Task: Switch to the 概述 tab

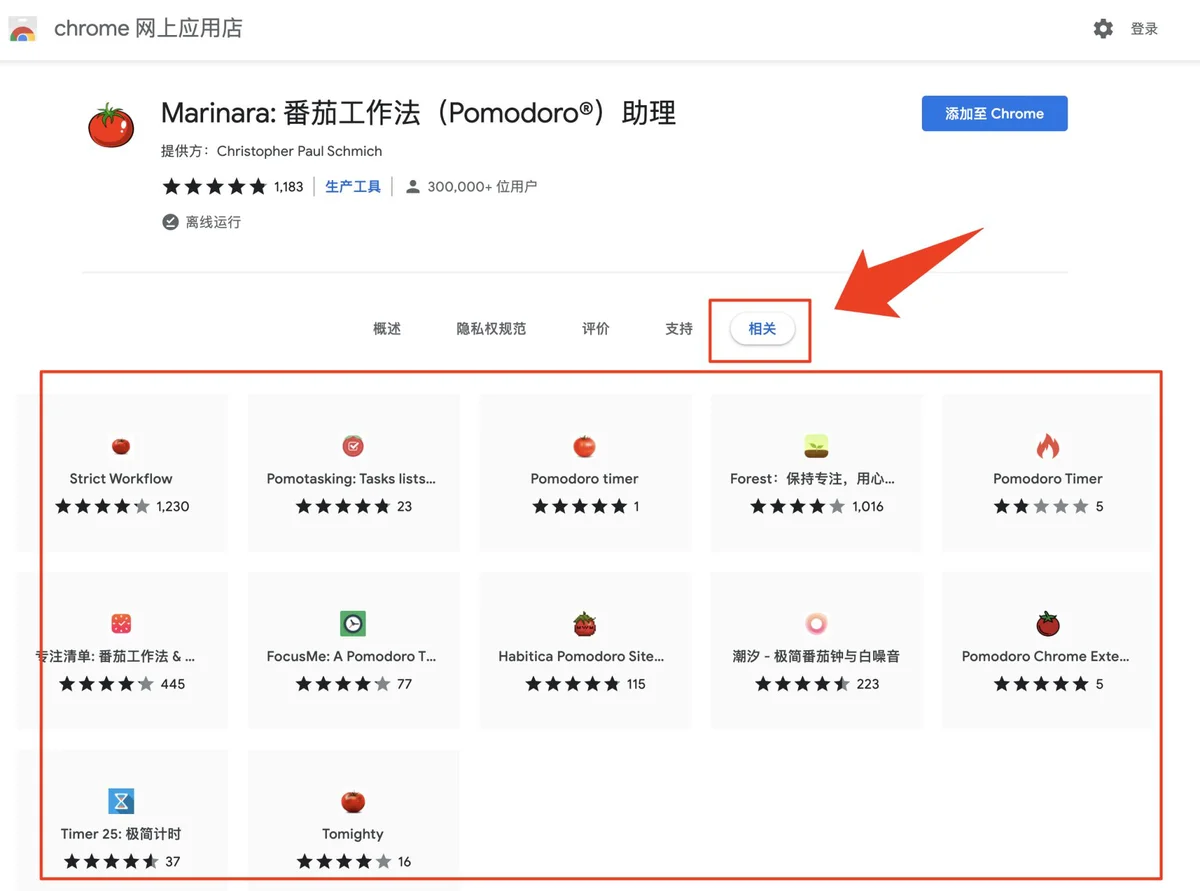Action: click(387, 329)
